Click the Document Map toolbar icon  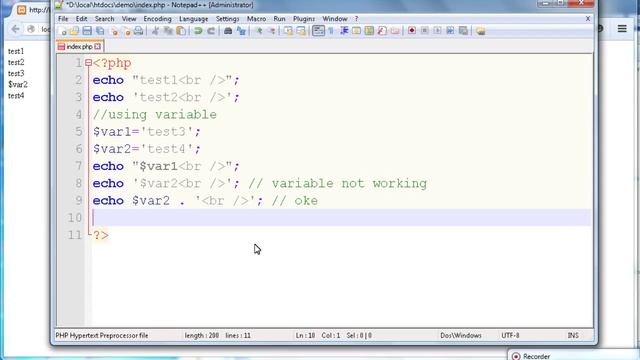(x=369, y=31)
